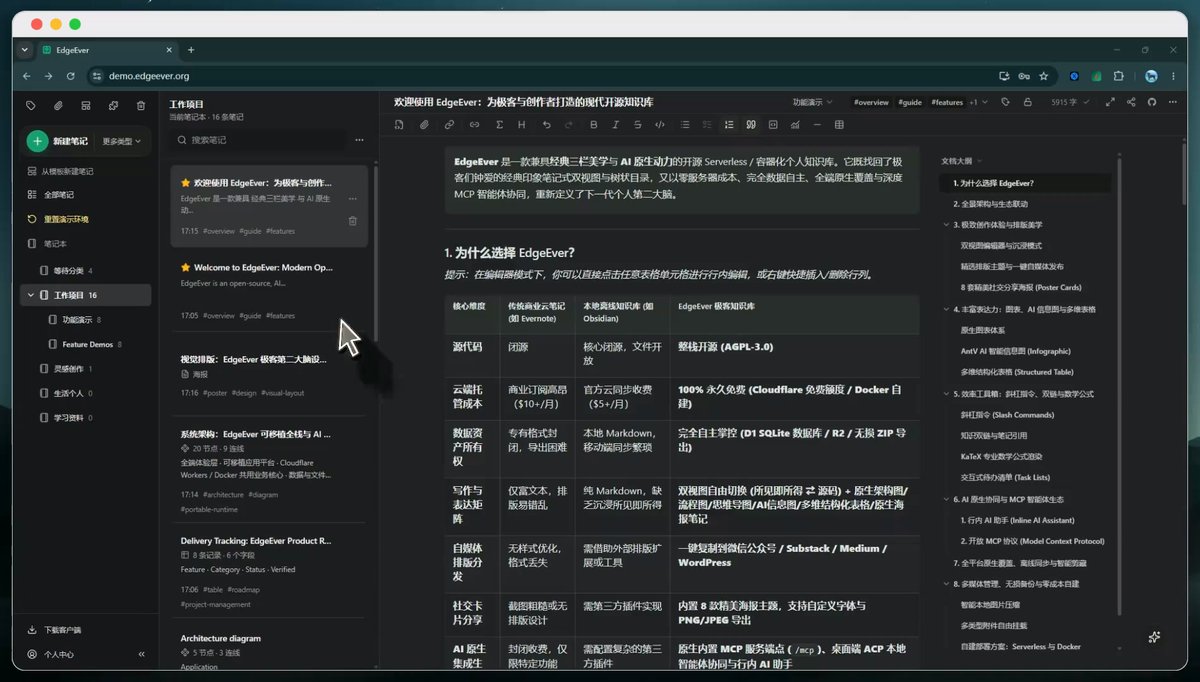Collapse outline section 3. 极致创作体验与排版美学
The width and height of the screenshot is (1200, 682).
(946, 225)
